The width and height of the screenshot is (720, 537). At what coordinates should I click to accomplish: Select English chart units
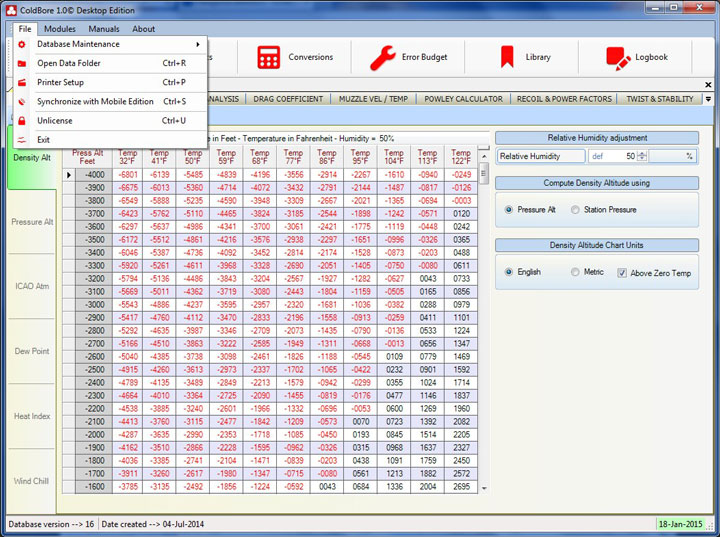(508, 272)
